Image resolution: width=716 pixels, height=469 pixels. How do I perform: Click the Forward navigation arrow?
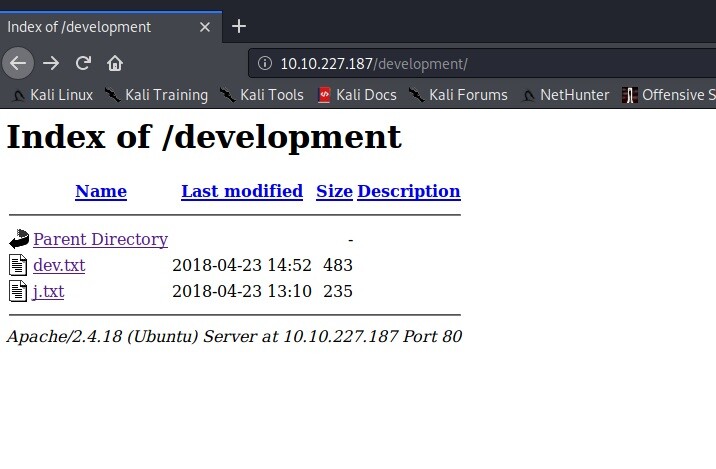(x=51, y=64)
